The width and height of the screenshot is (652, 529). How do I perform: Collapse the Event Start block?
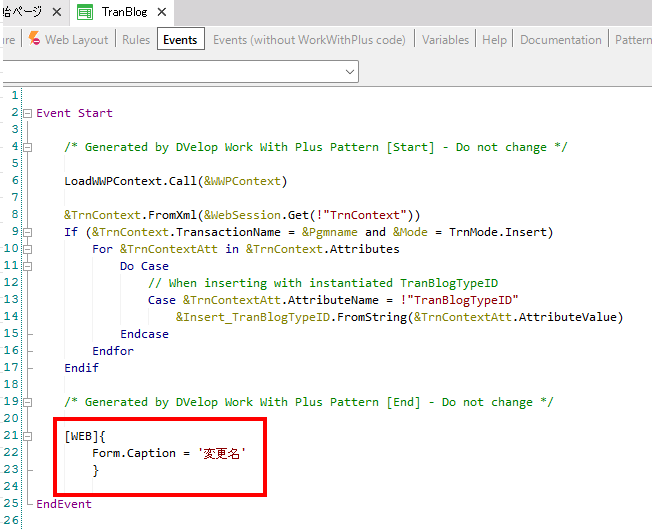(x=27, y=114)
